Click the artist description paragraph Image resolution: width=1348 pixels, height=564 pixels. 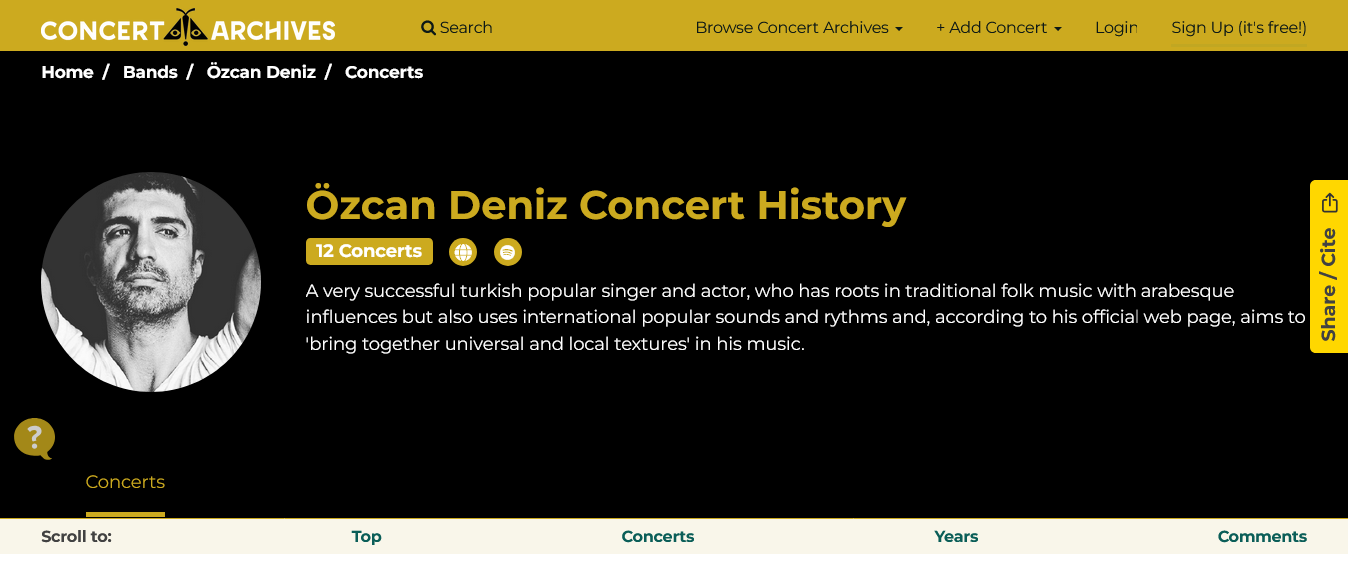pos(805,317)
